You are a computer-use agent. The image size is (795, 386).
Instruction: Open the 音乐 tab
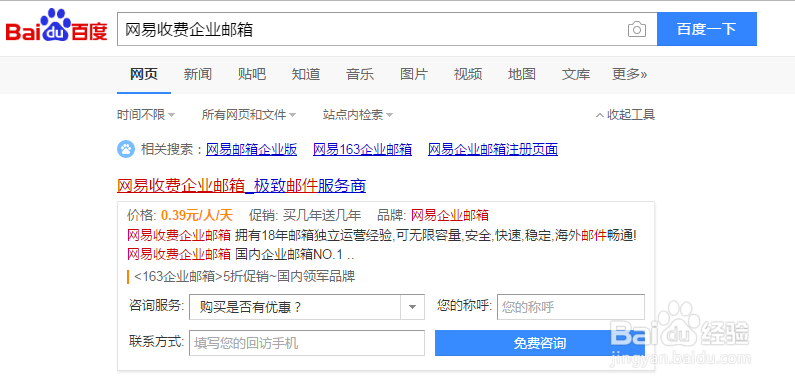pos(360,75)
